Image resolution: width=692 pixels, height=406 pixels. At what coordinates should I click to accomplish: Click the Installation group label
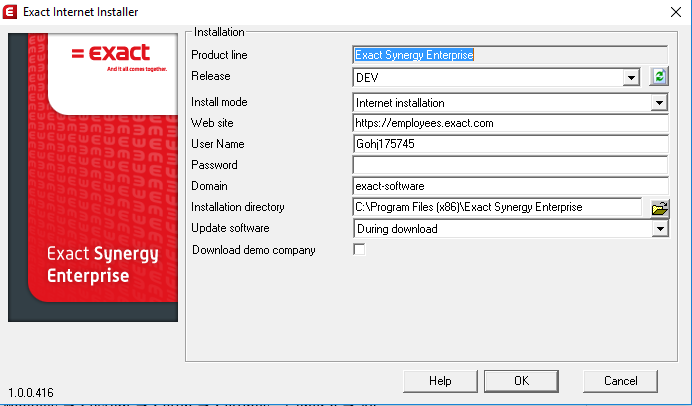219,32
